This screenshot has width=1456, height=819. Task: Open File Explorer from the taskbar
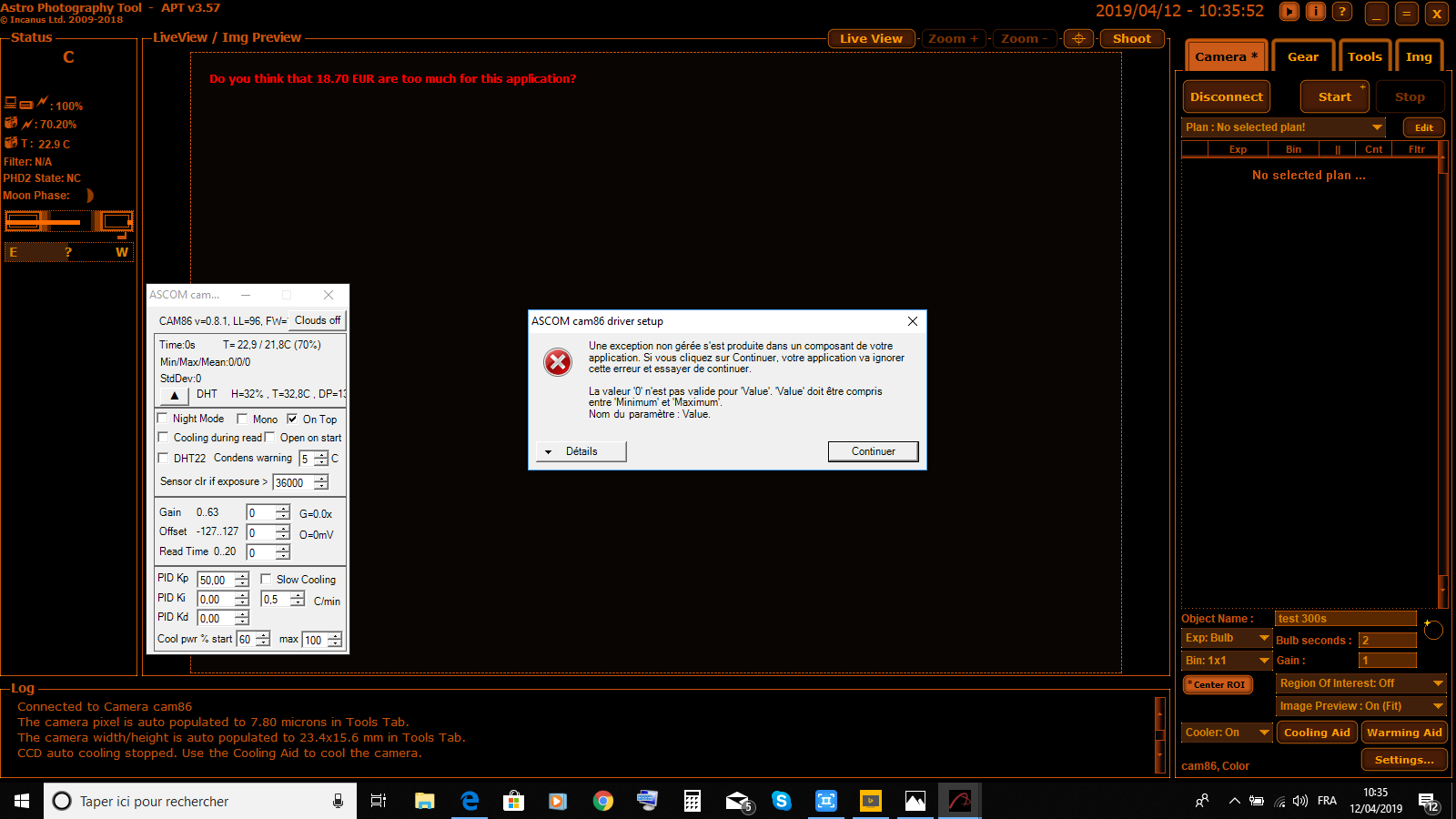point(425,801)
